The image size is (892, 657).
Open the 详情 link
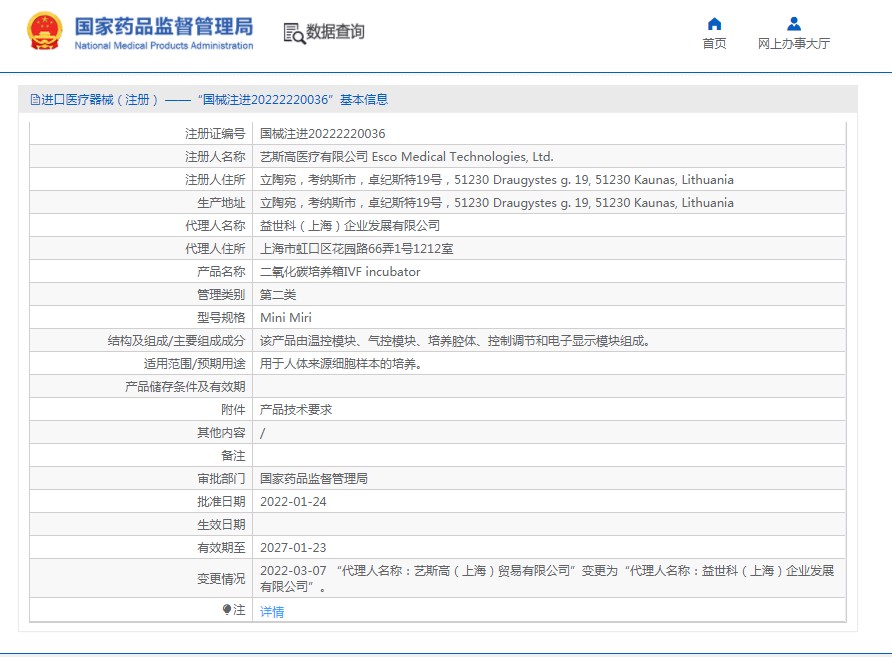pos(272,611)
